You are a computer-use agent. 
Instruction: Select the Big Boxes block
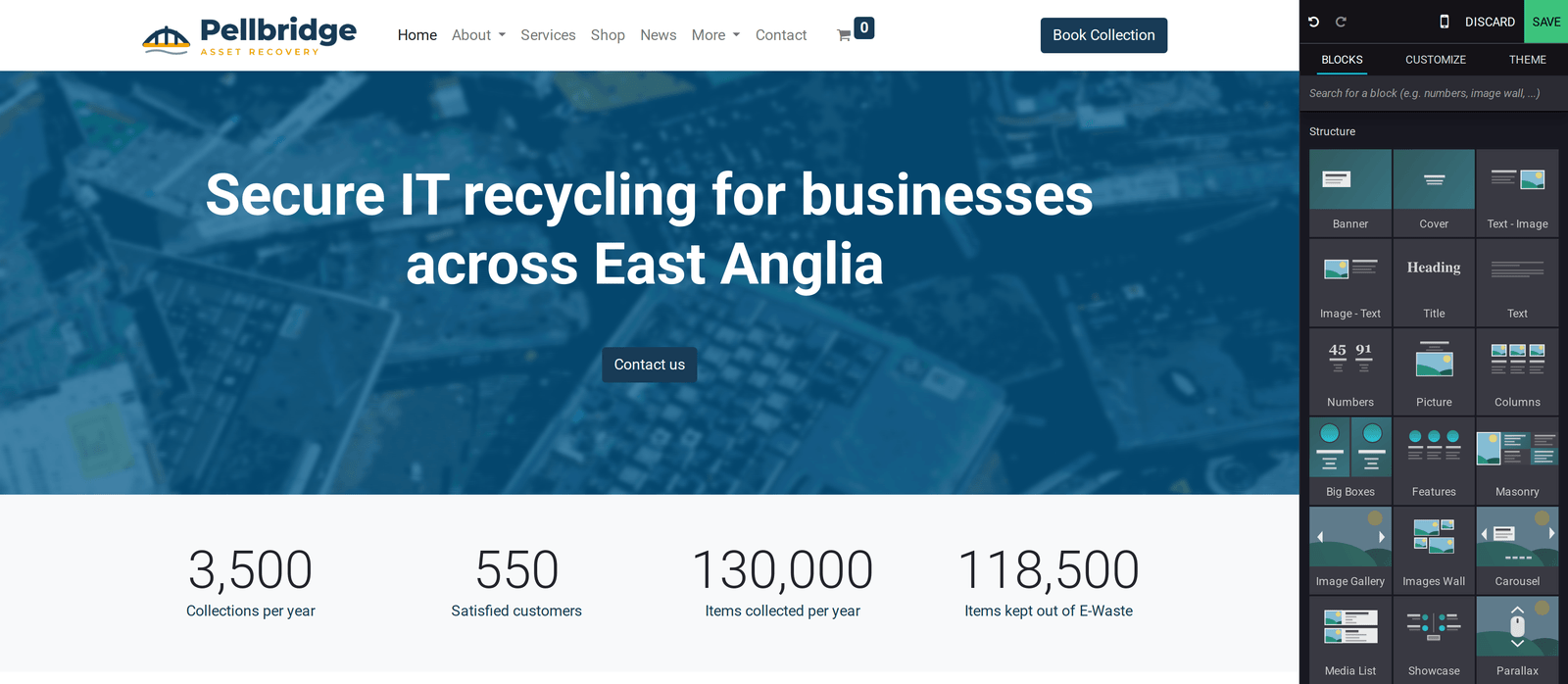coord(1350,461)
